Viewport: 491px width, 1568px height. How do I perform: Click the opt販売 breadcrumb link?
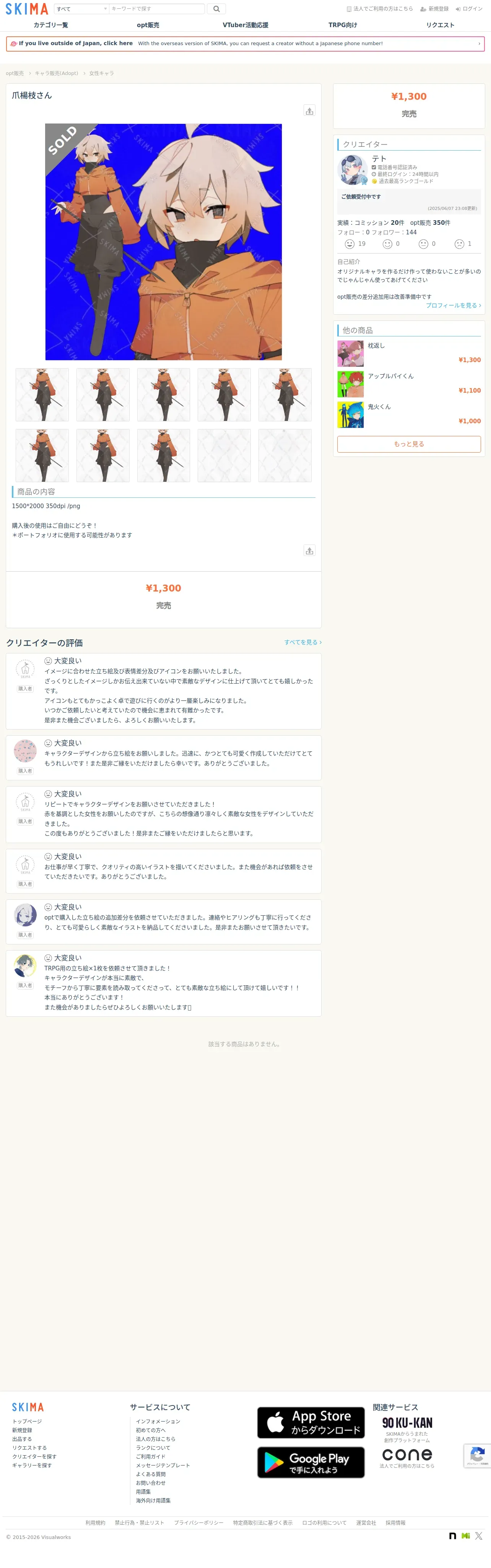click(x=15, y=74)
